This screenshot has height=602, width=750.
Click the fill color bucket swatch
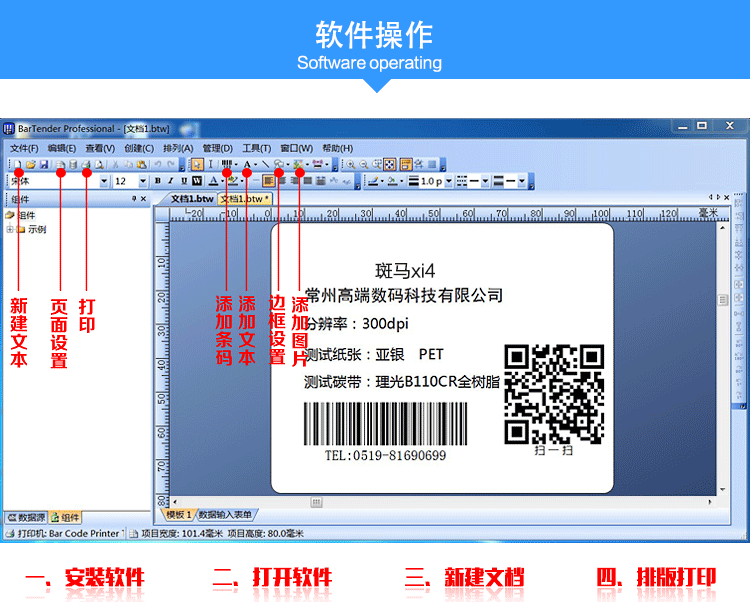[392, 181]
